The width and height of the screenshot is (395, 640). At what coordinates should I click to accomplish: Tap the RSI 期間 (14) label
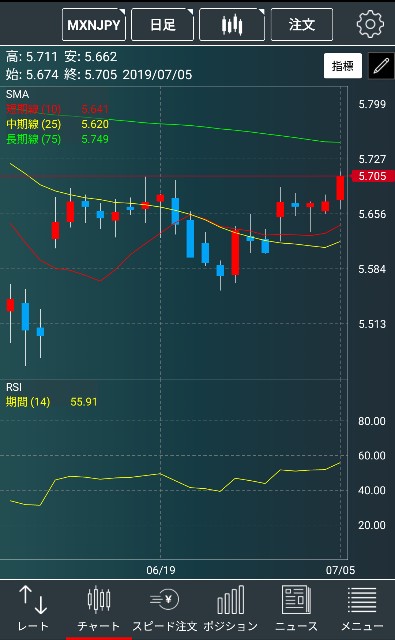28,402
